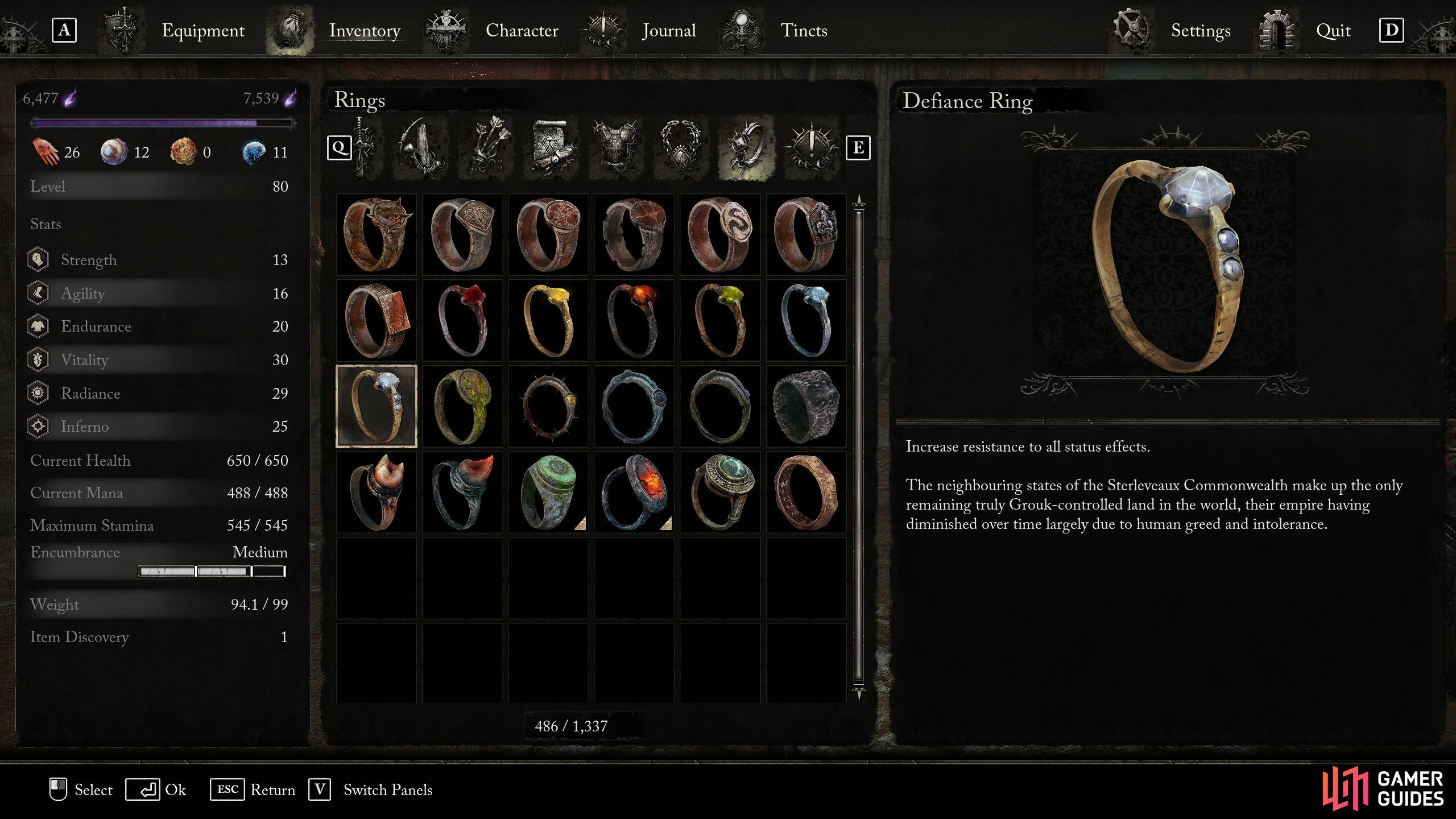Click the down arrow on inventory scrollbar

point(859,693)
